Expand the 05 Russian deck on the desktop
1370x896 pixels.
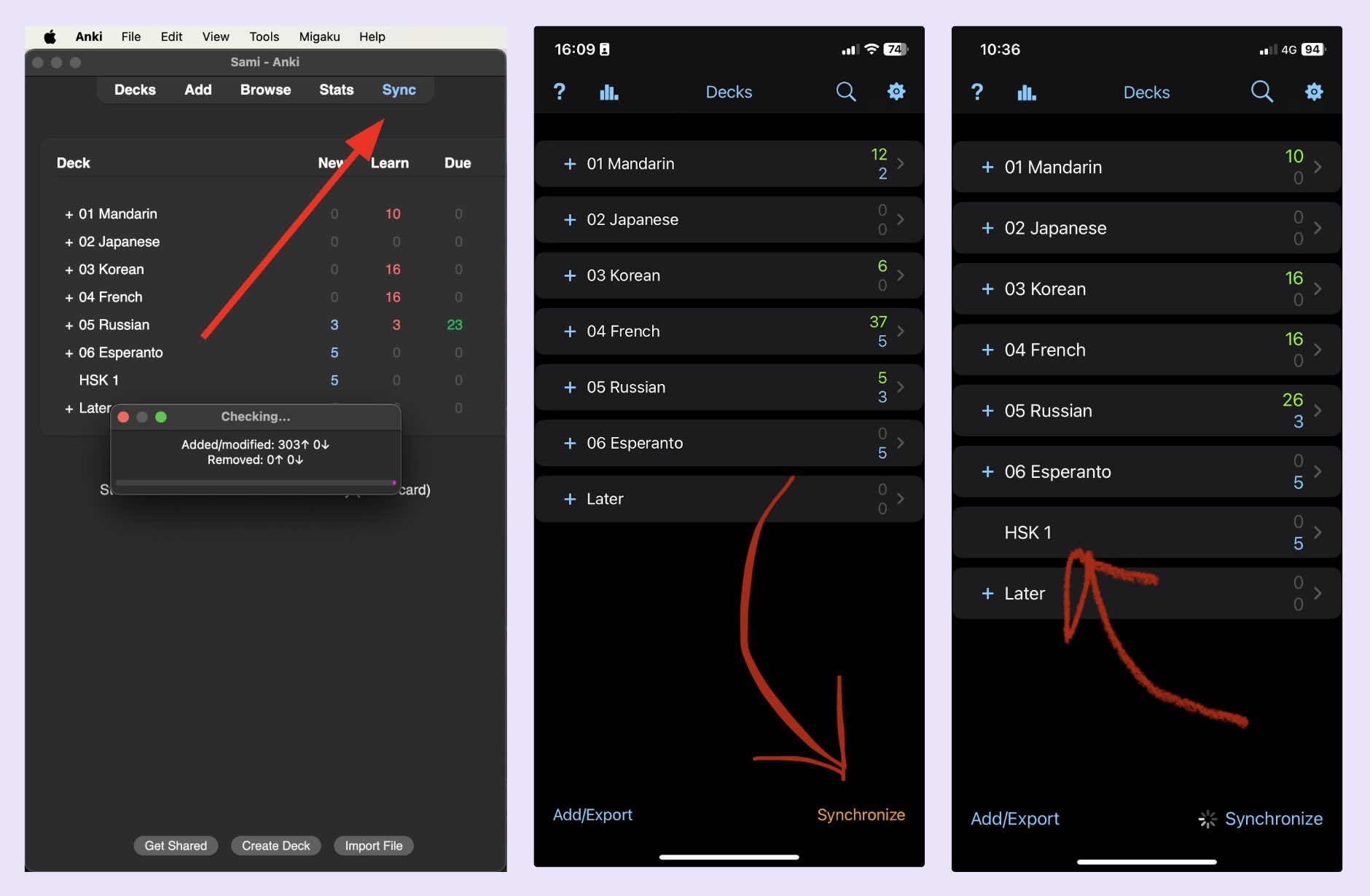click(68, 325)
